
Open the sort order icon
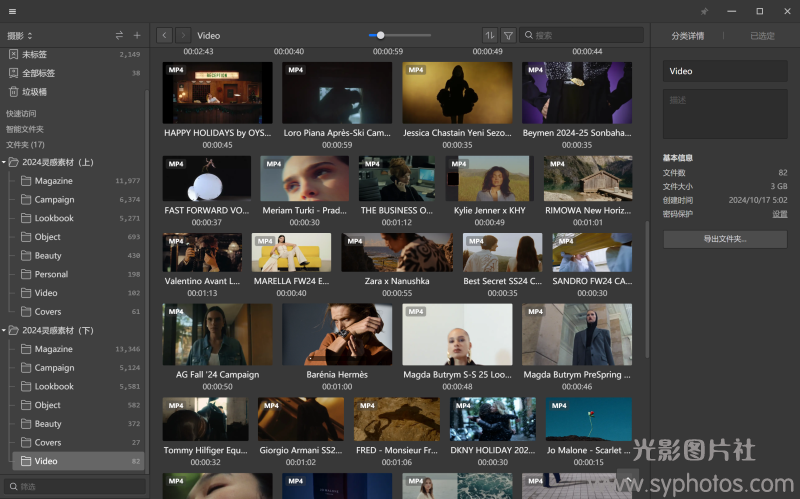click(x=489, y=36)
